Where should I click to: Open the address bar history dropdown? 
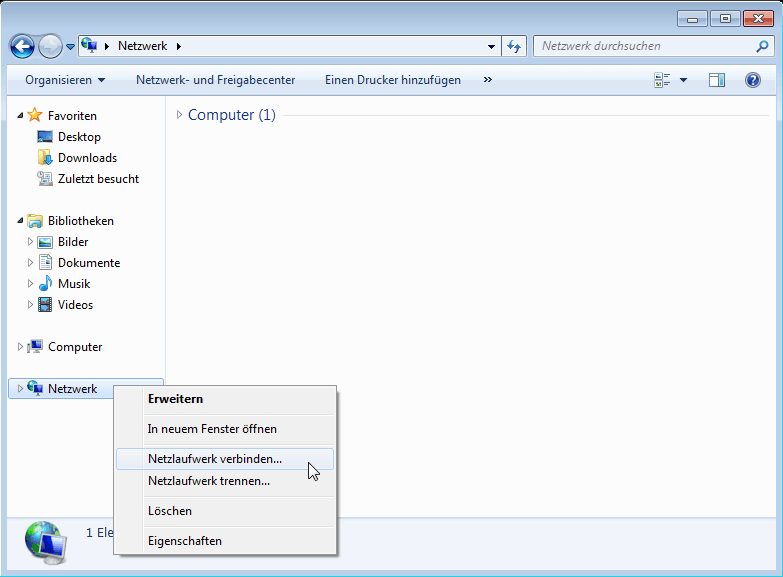(491, 46)
